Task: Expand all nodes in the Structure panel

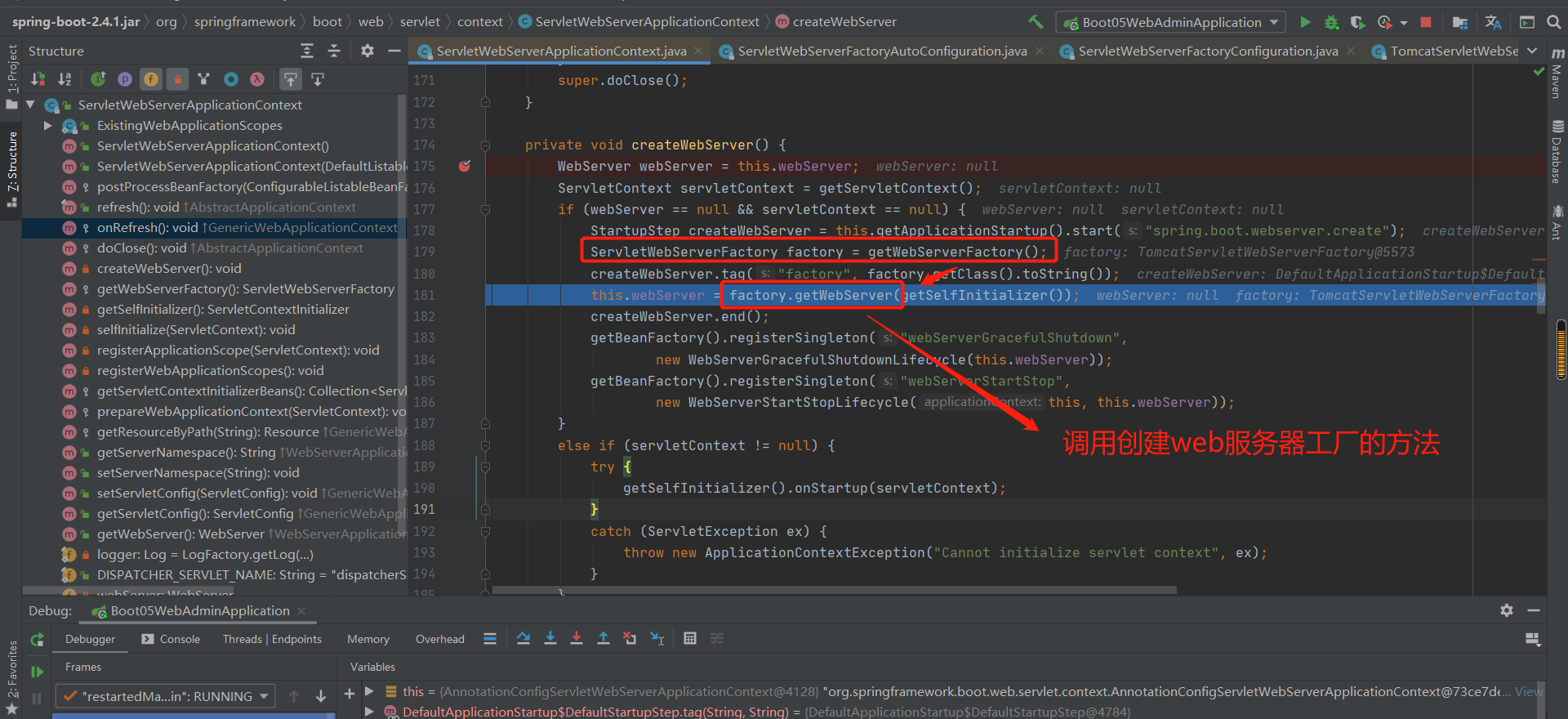Action: 307,51
